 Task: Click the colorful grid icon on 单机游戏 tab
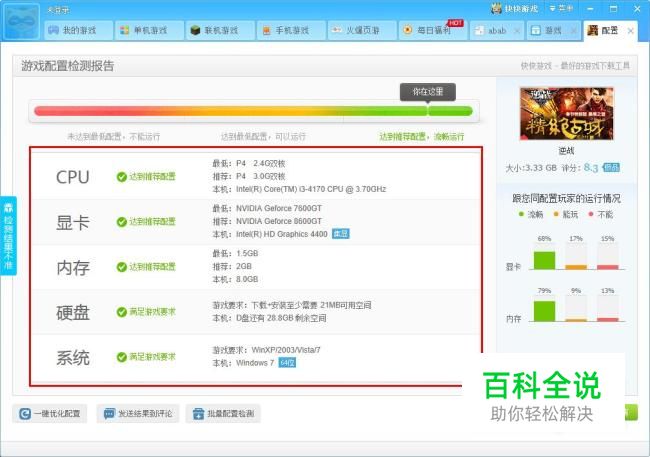[x=124, y=30]
